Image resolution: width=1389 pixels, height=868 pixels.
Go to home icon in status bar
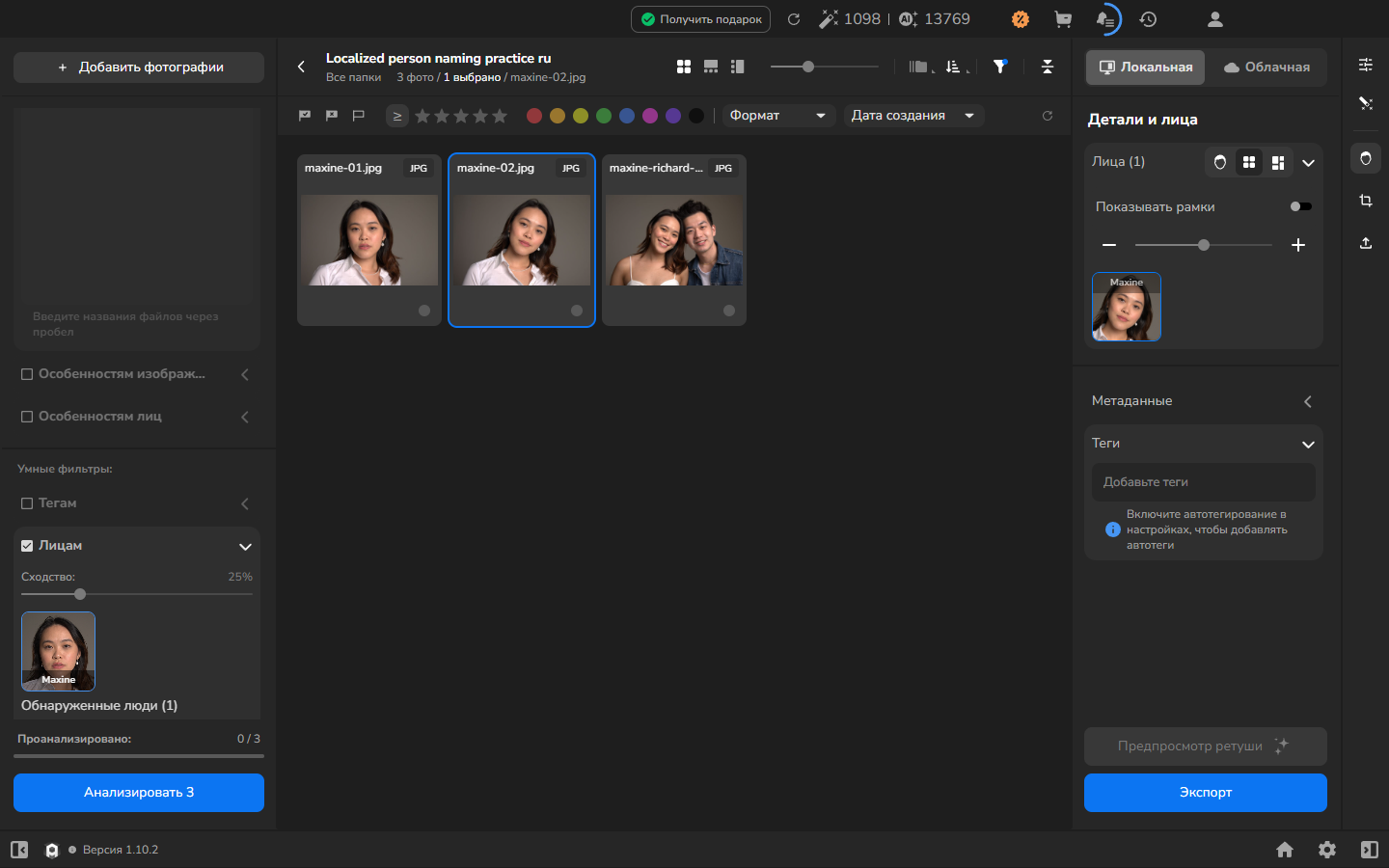coord(1285,850)
